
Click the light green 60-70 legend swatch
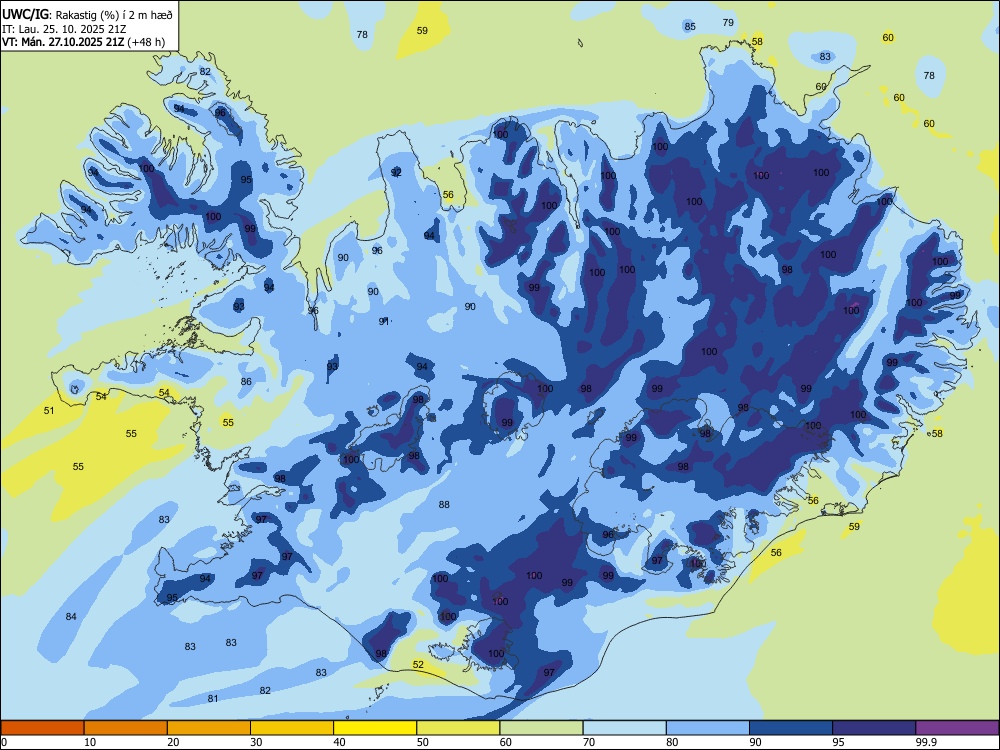point(541,728)
